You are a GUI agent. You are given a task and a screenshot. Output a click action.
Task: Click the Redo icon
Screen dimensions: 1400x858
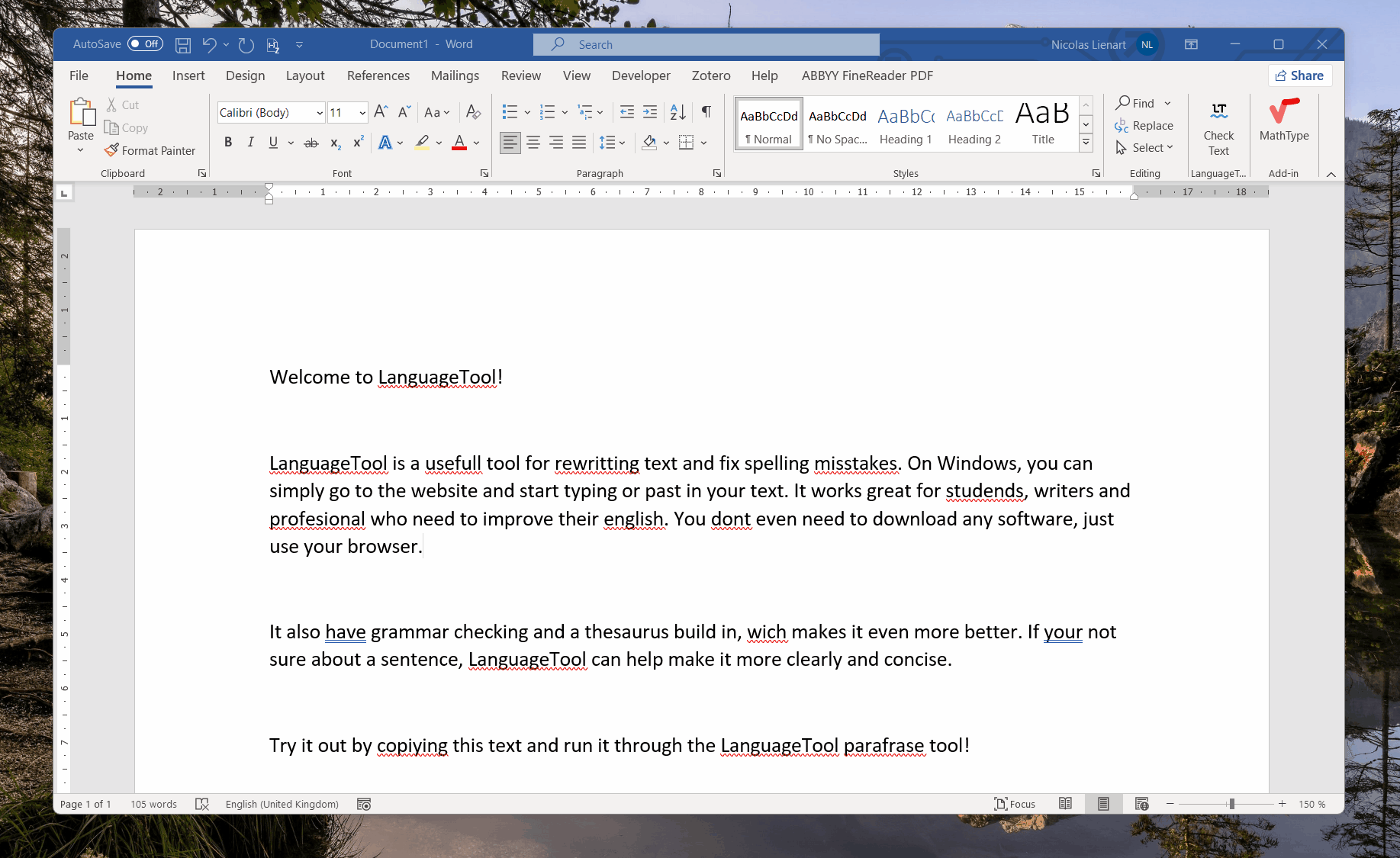click(x=246, y=45)
